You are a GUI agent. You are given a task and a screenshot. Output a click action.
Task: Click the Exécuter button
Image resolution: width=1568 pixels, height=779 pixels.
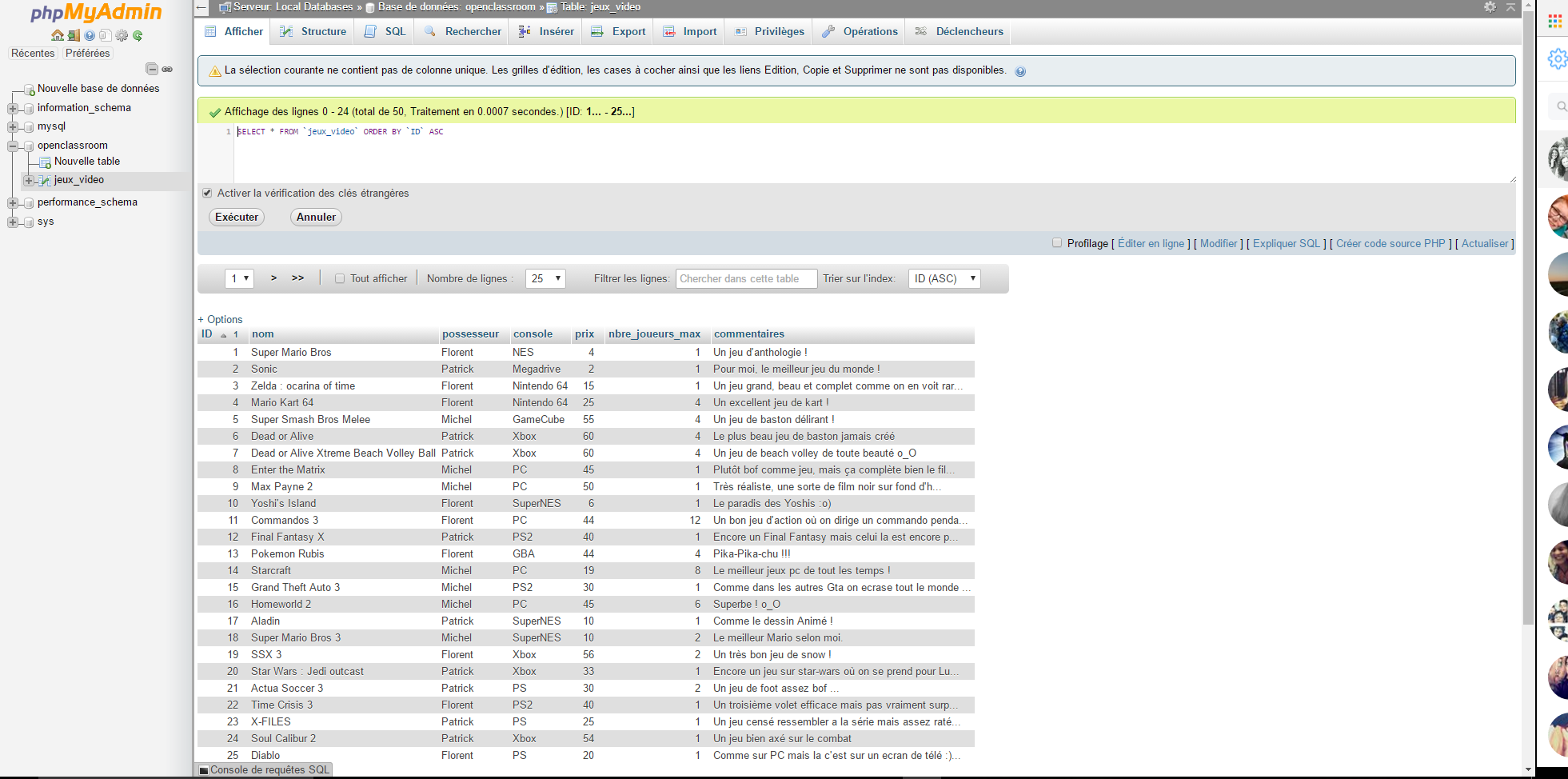(237, 217)
